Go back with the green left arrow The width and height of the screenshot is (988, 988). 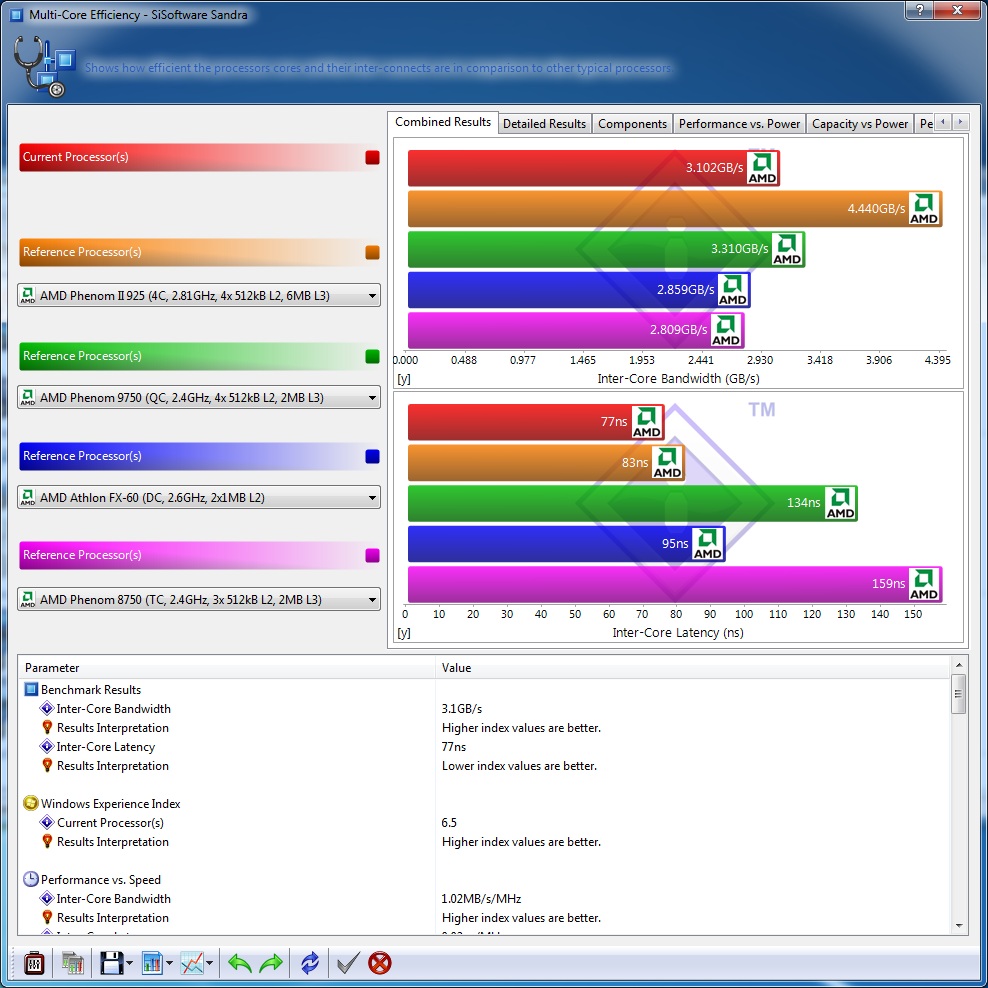(239, 963)
